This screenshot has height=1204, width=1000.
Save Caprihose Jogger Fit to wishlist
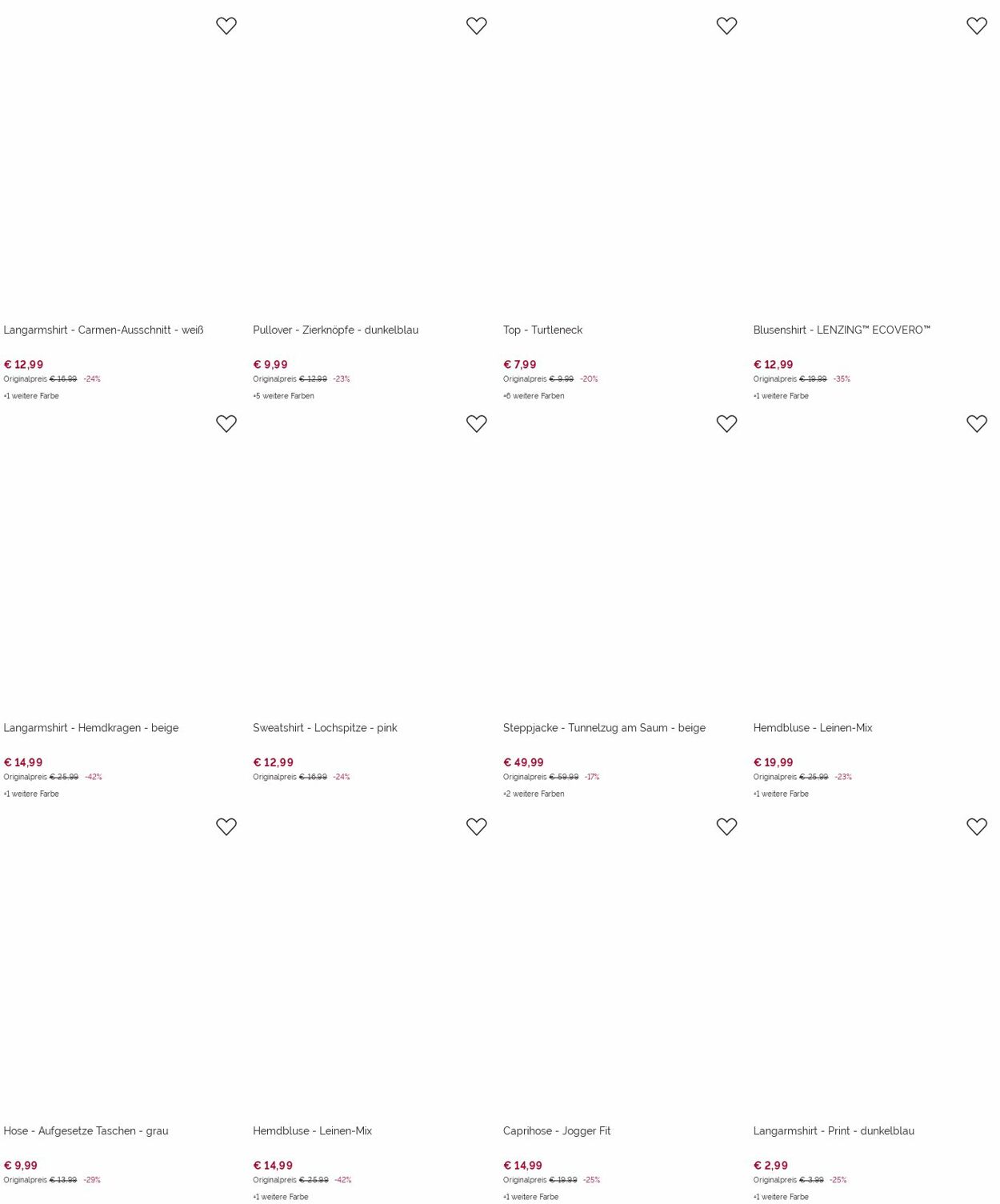tap(726, 826)
